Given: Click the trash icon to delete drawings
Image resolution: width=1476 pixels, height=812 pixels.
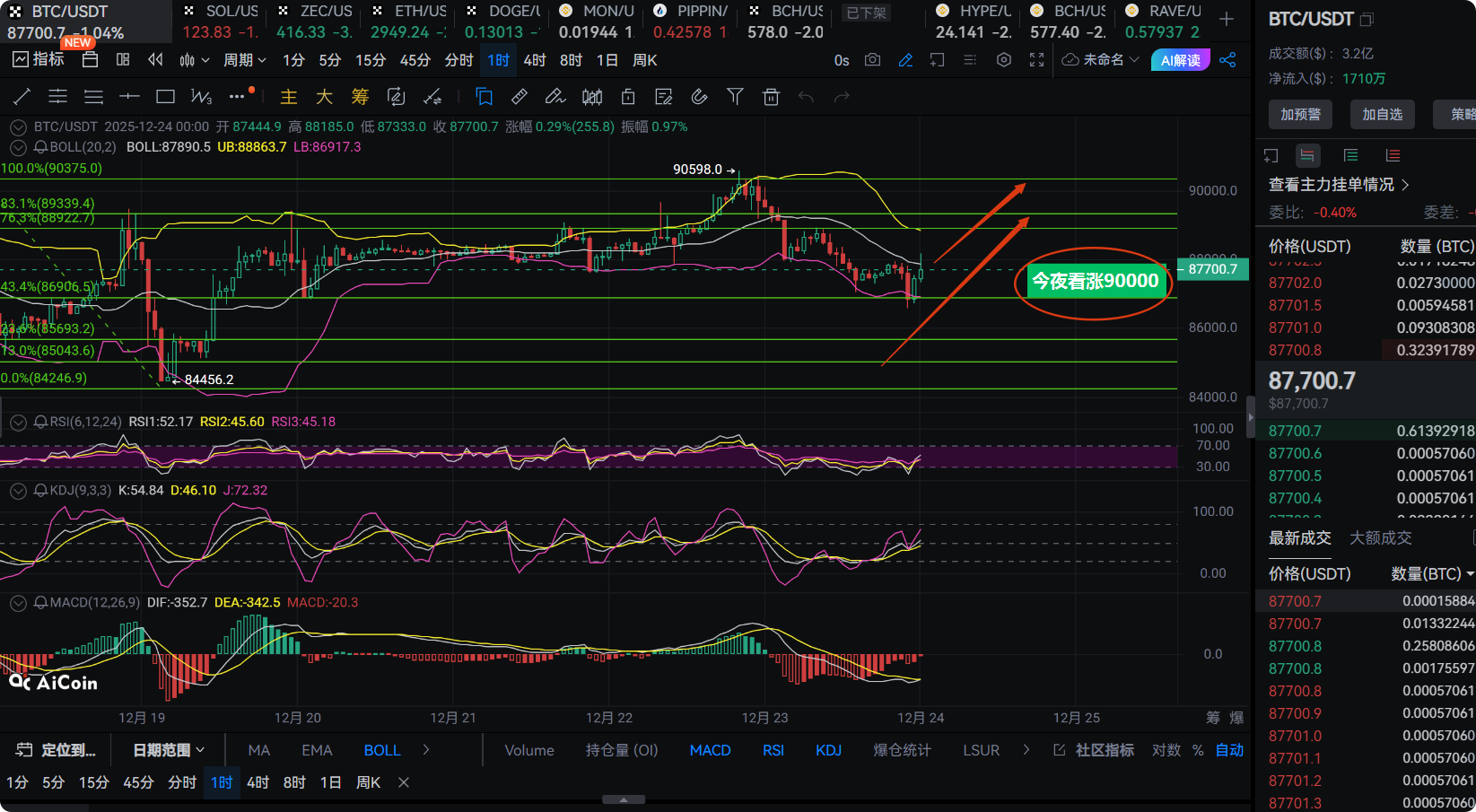Looking at the screenshot, I should (x=771, y=97).
